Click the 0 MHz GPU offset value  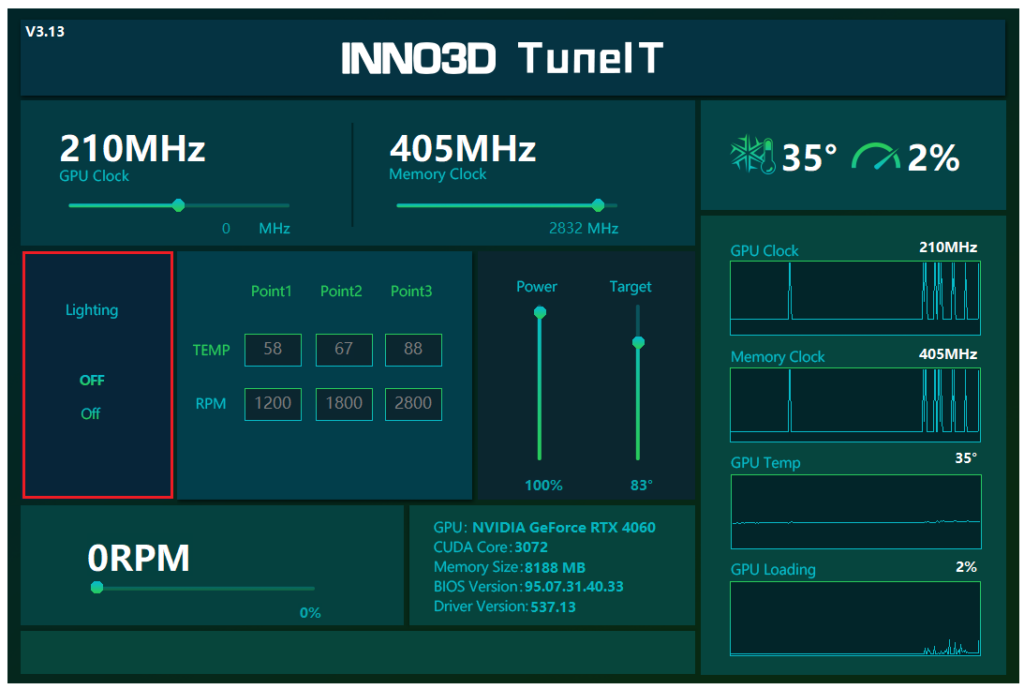[x=256, y=228]
